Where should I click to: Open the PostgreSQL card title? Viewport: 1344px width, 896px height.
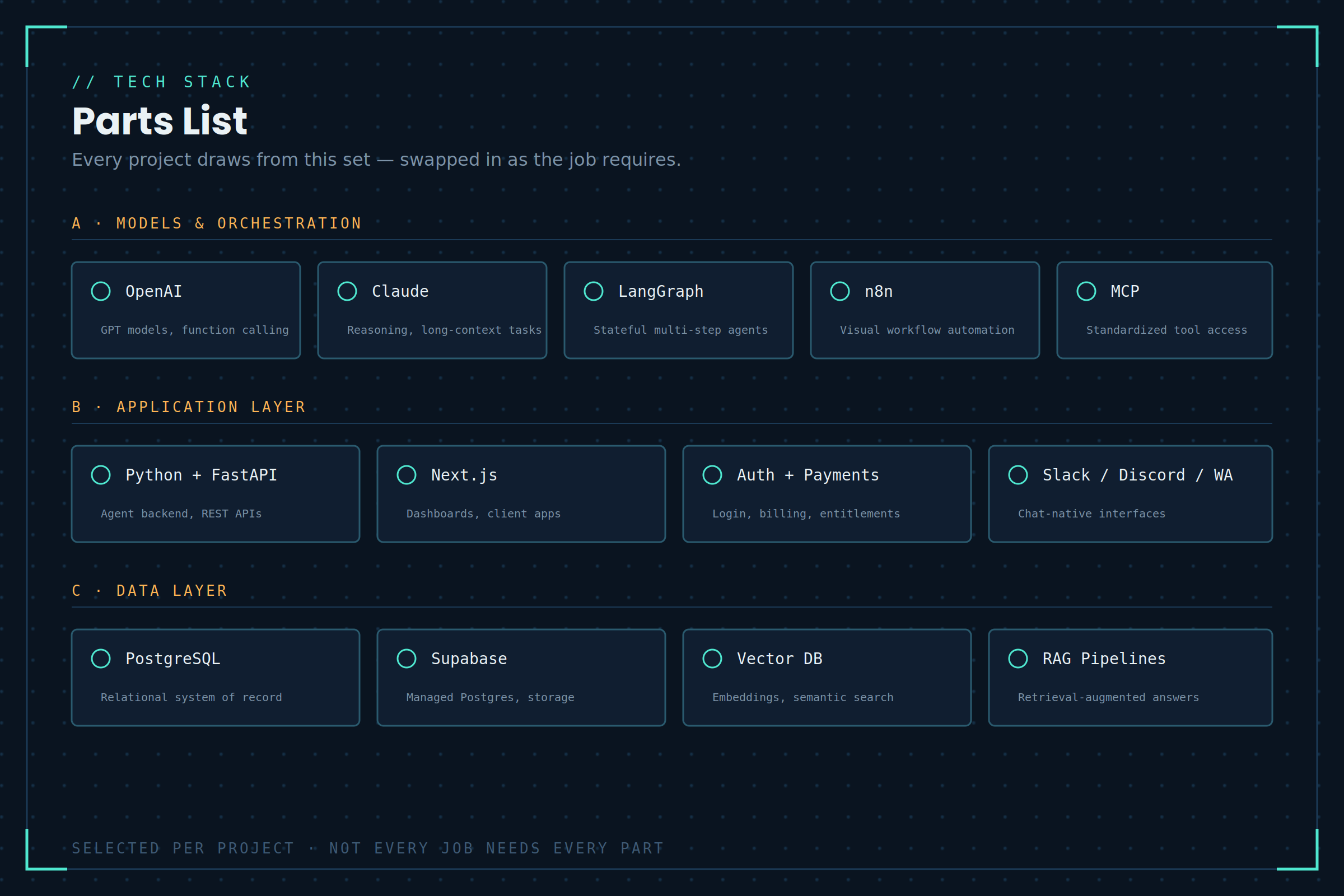(x=172, y=659)
